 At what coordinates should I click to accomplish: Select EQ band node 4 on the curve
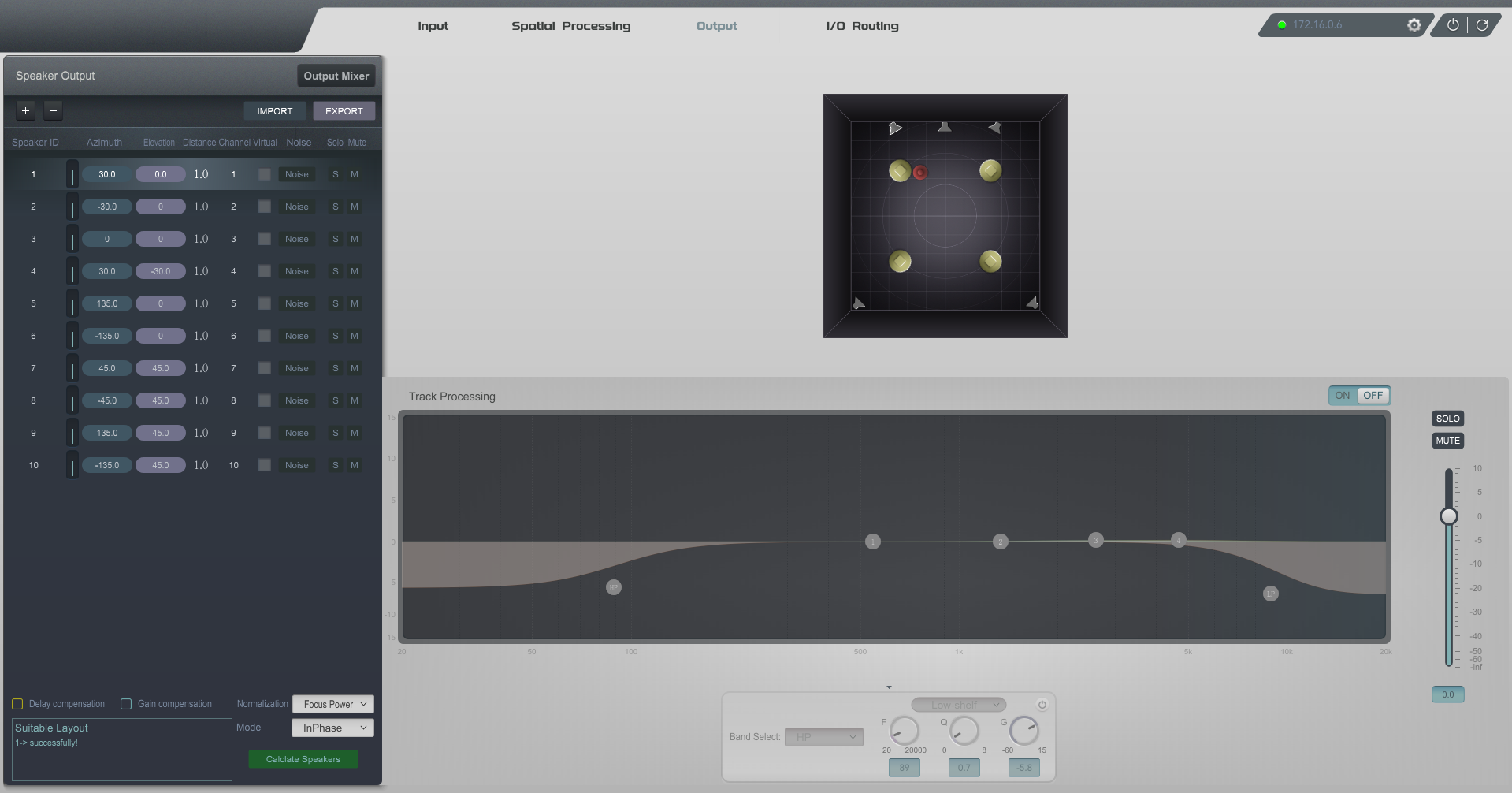point(1179,540)
